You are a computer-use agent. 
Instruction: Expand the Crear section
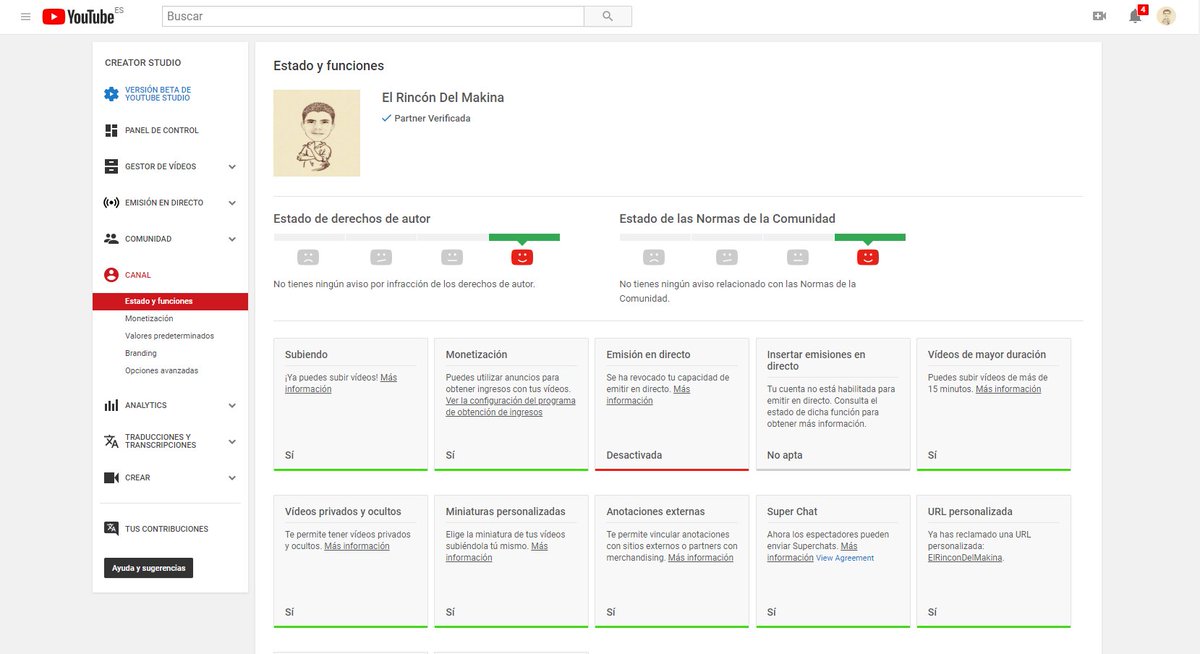(232, 478)
